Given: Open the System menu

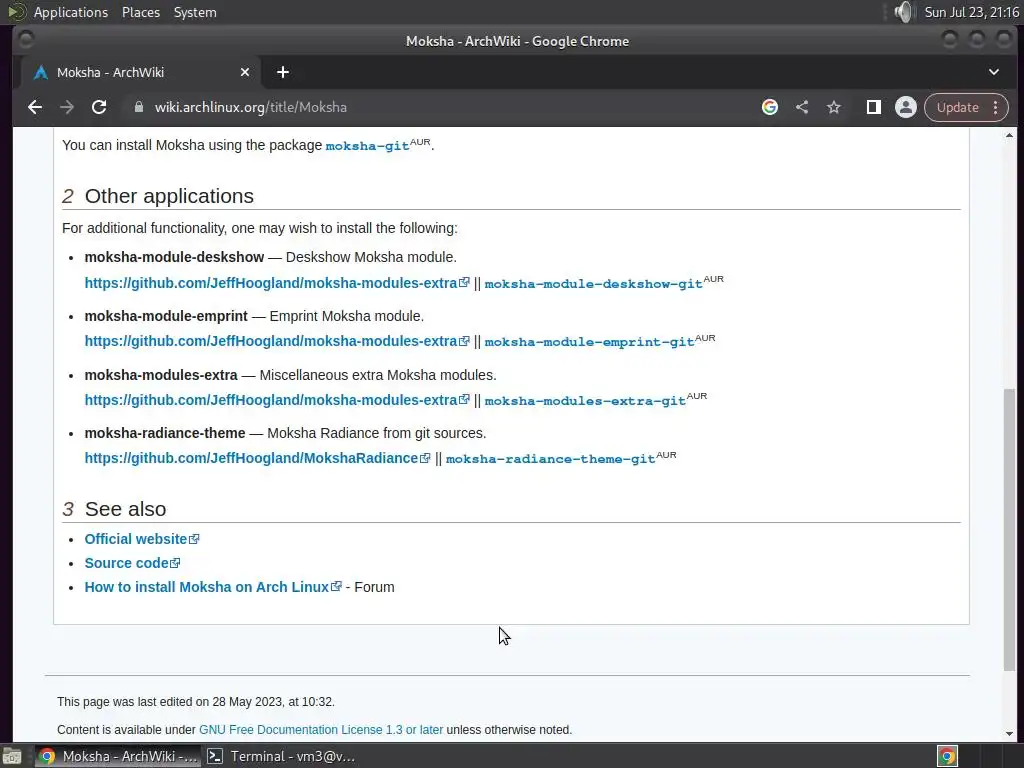Looking at the screenshot, I should click(x=195, y=12).
